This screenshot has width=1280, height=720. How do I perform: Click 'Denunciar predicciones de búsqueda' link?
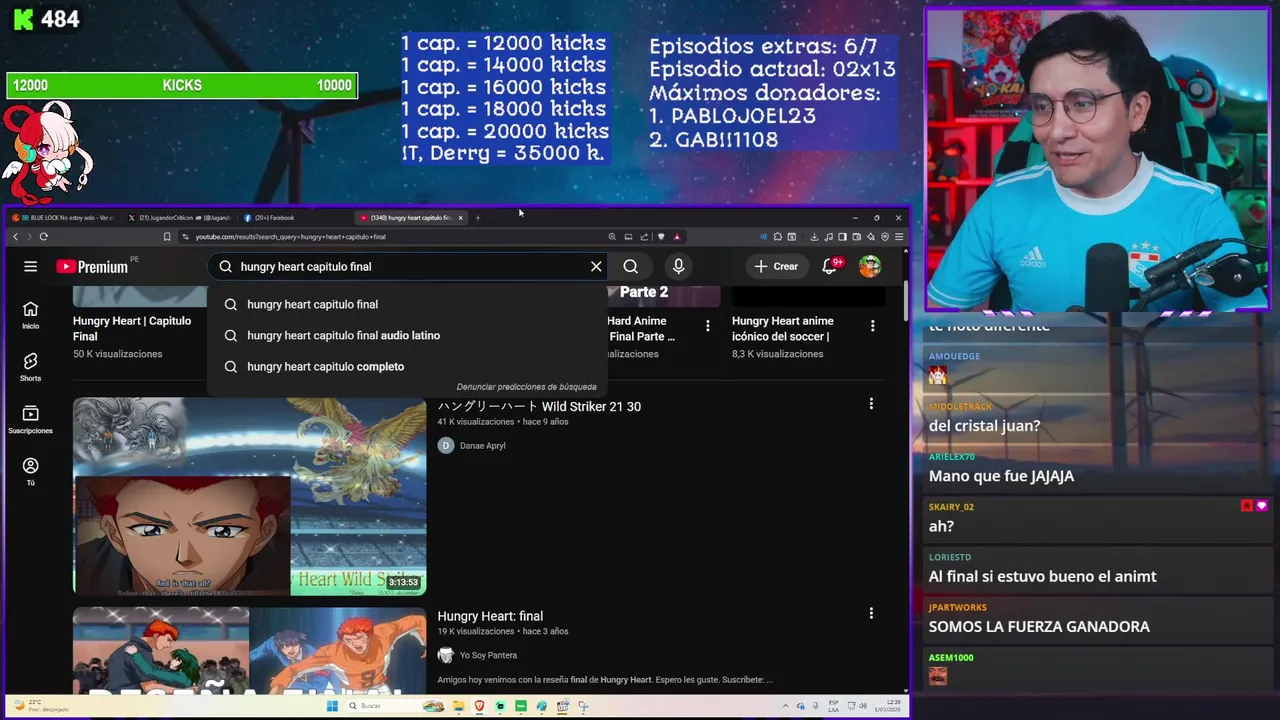coord(526,387)
